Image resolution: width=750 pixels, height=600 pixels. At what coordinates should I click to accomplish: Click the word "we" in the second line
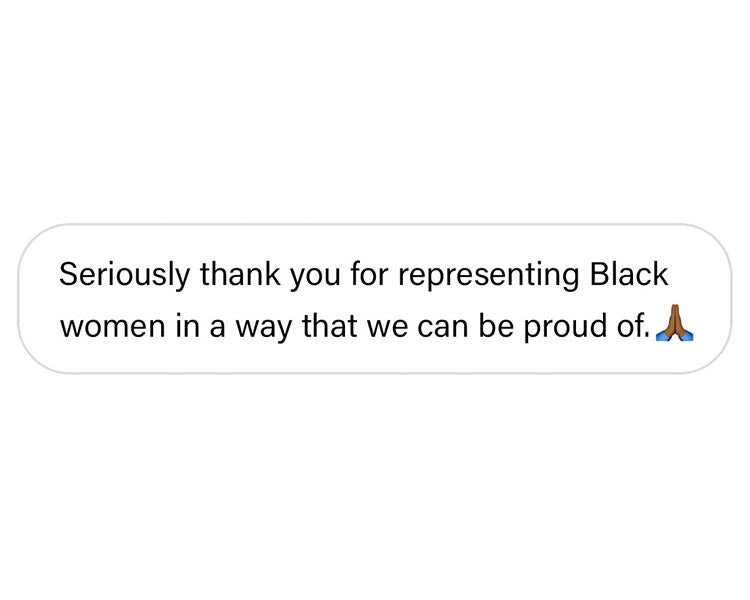click(x=387, y=328)
